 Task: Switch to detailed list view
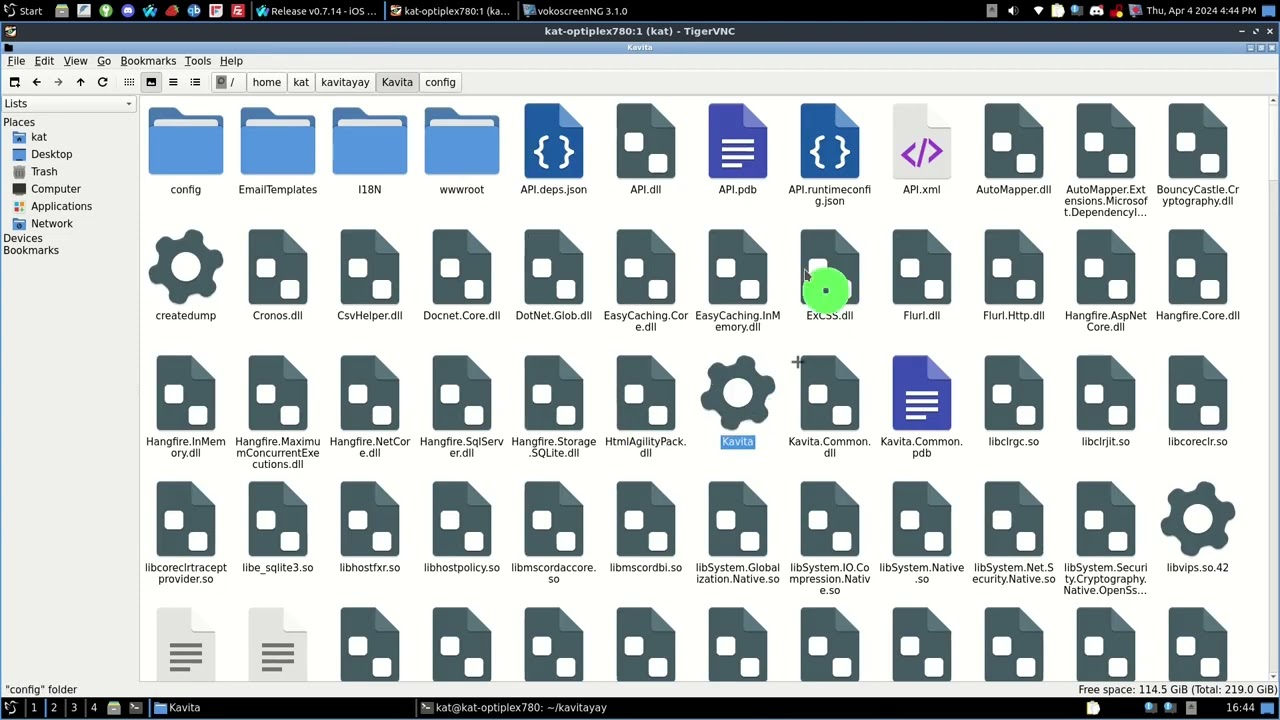coord(195,82)
